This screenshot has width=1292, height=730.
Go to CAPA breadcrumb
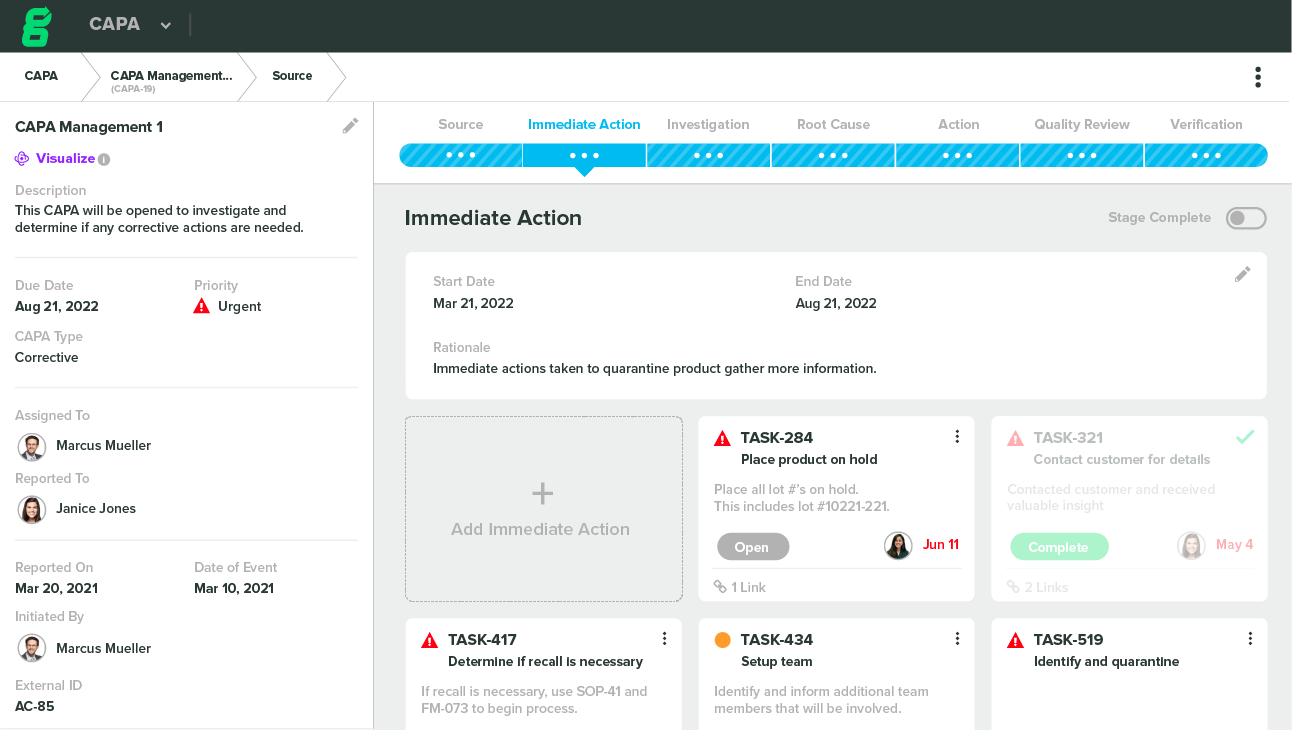(x=41, y=76)
